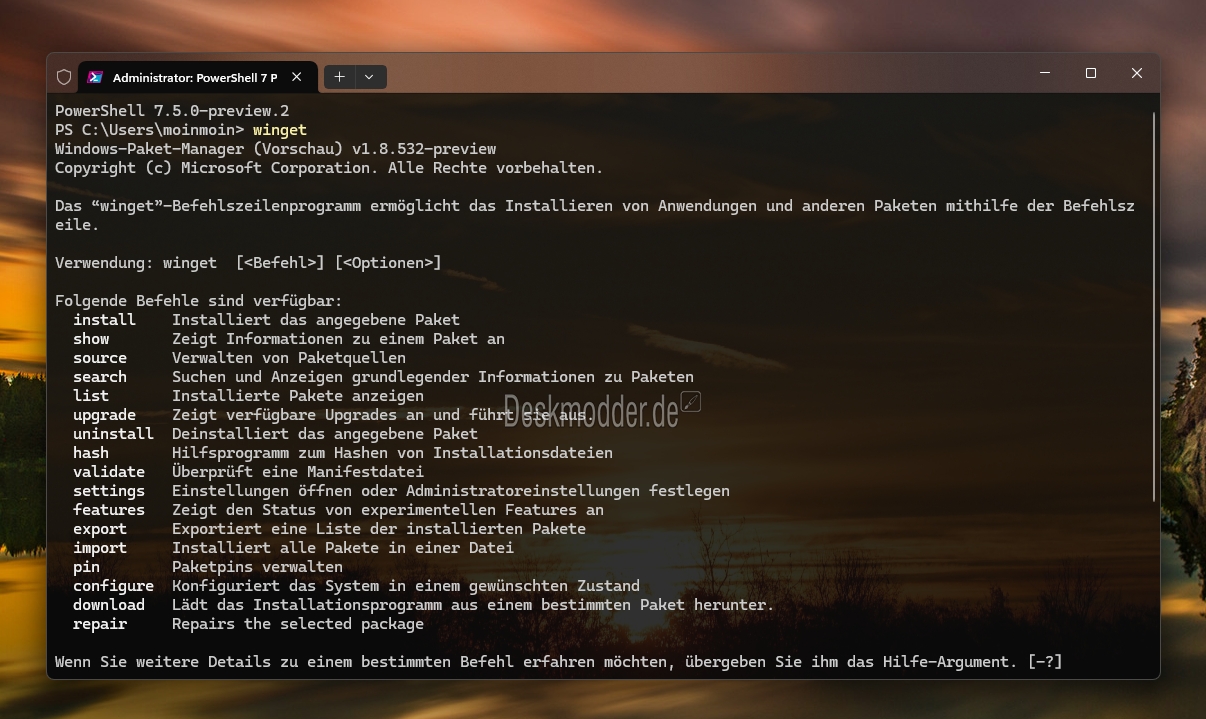Expand the new tab profile dropdown

(370, 77)
